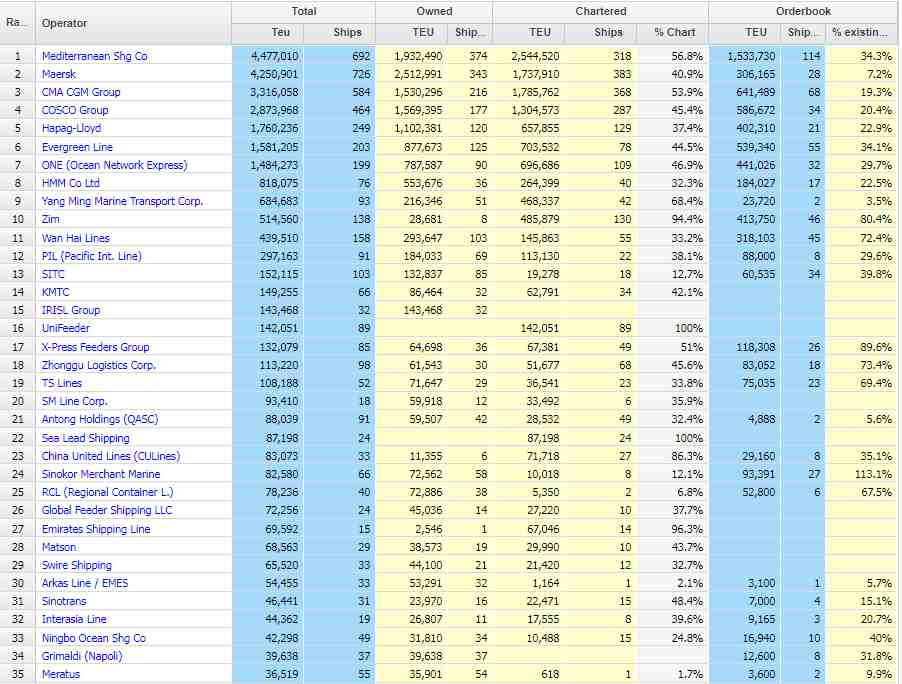Sort by the Rank column header

click(x=17, y=22)
